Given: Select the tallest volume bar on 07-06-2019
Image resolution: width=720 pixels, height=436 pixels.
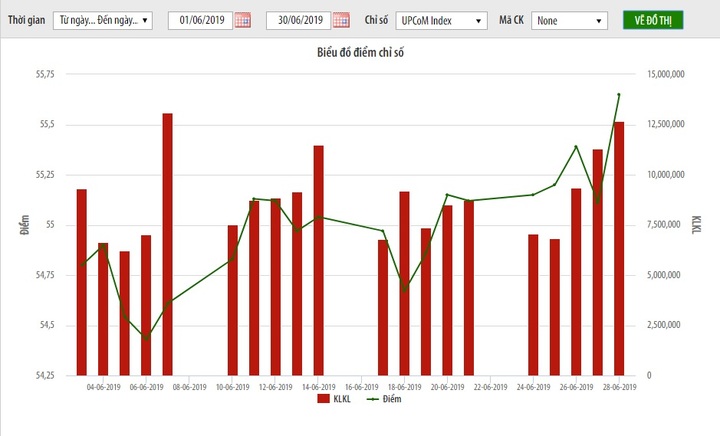Looking at the screenshot, I should (168, 244).
